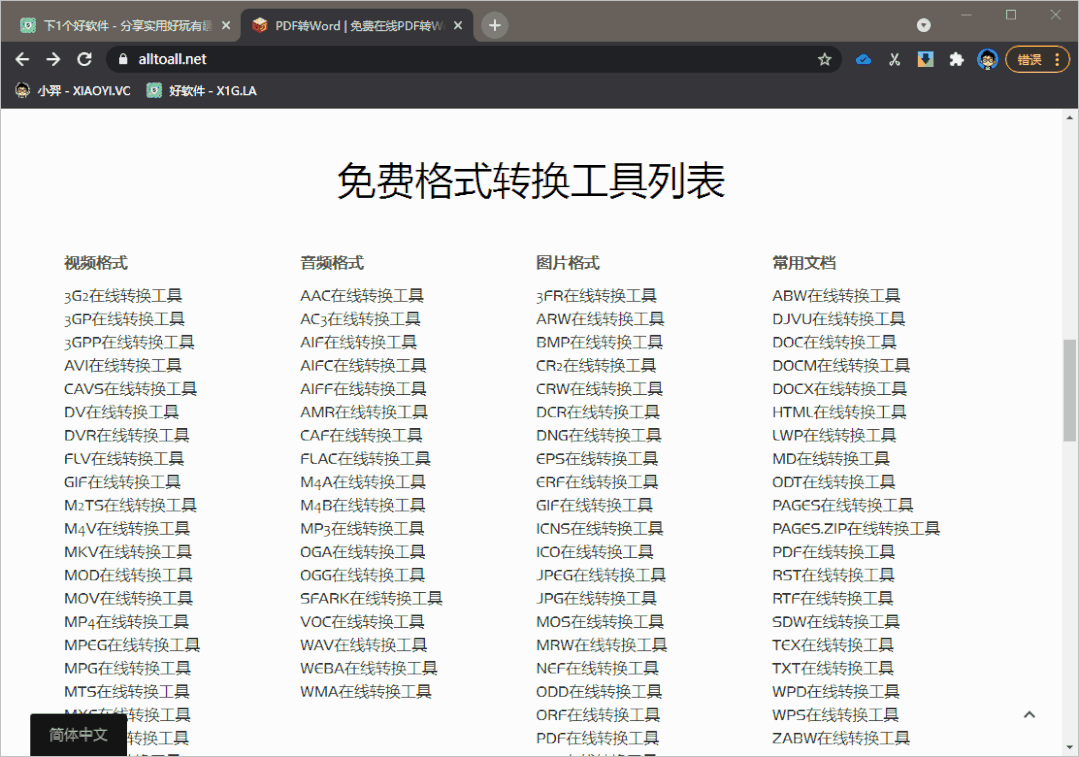Open MOV在线转换工具 link
Image resolution: width=1079 pixels, height=757 pixels.
pyautogui.click(x=128, y=598)
